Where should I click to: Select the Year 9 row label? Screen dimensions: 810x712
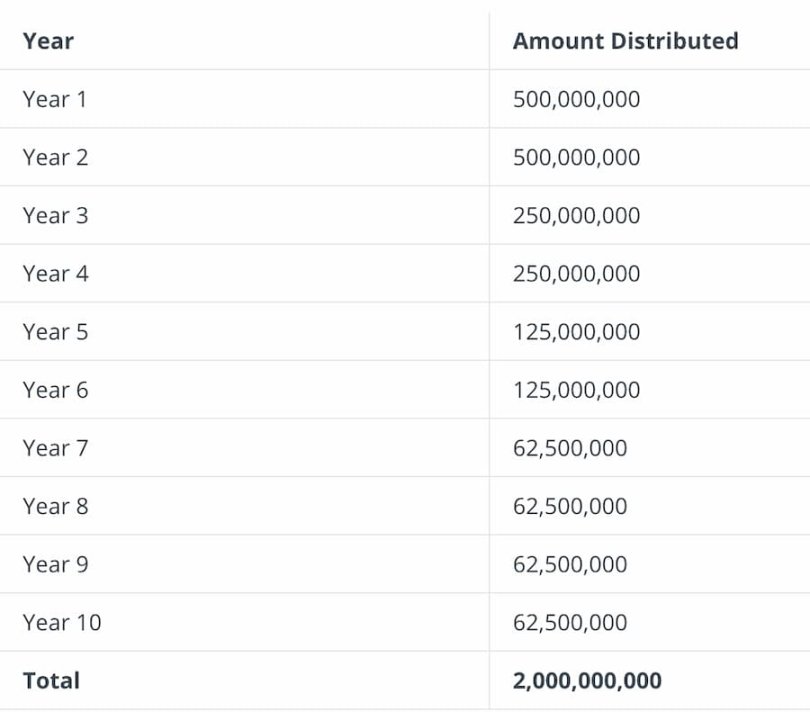tap(55, 564)
